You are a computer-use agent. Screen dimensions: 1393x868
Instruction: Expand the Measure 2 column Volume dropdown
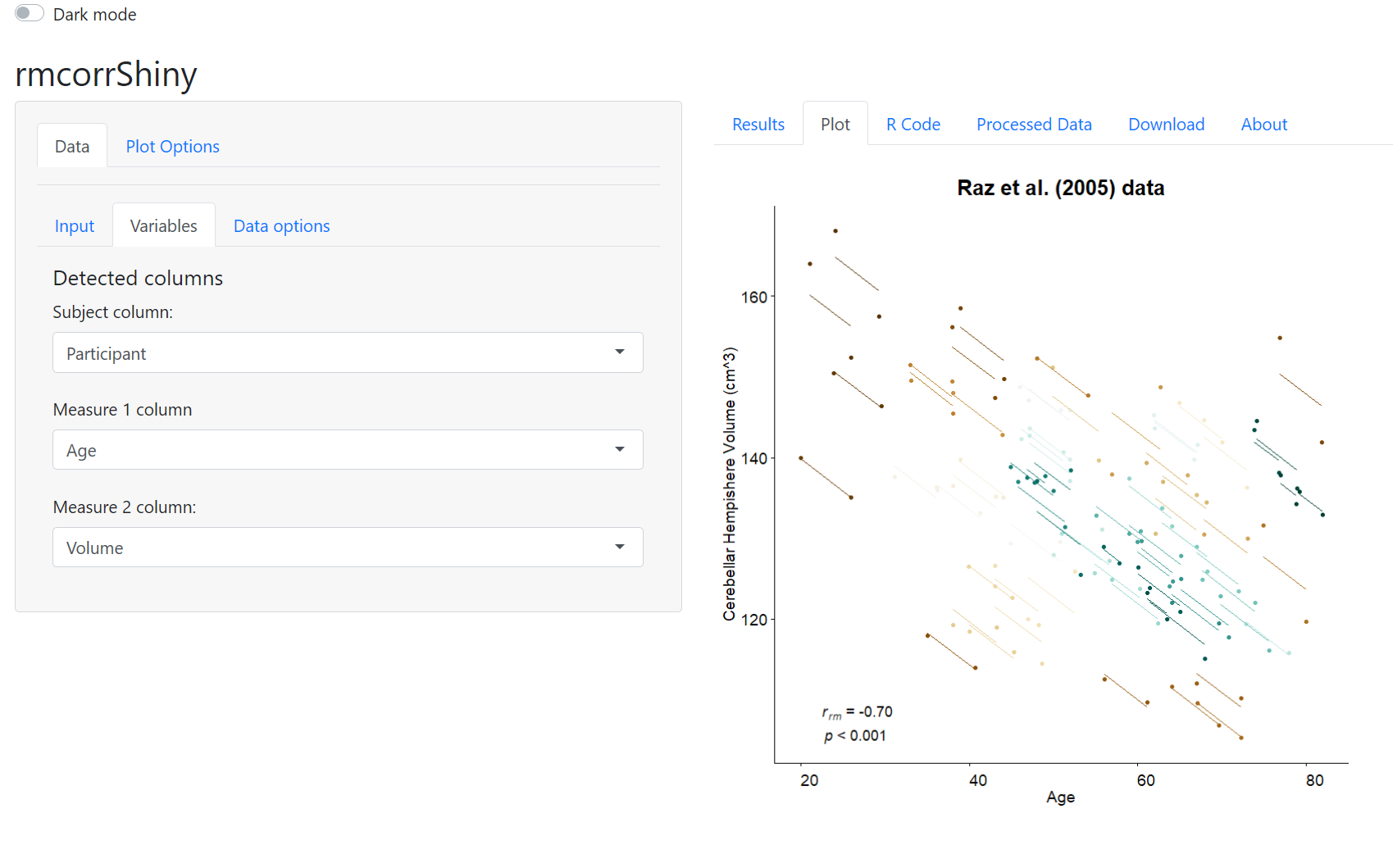(348, 548)
